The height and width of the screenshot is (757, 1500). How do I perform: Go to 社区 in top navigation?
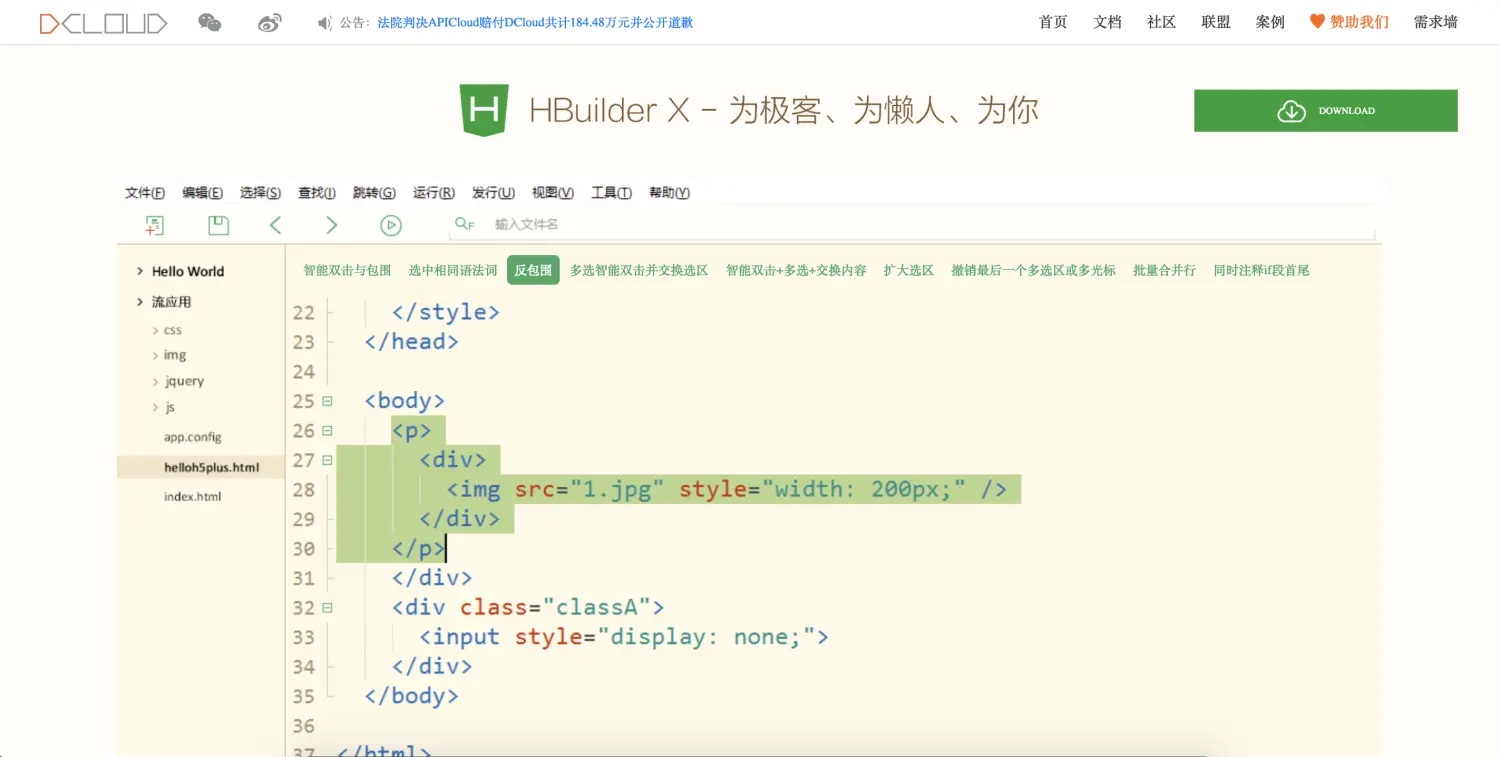tap(1161, 22)
